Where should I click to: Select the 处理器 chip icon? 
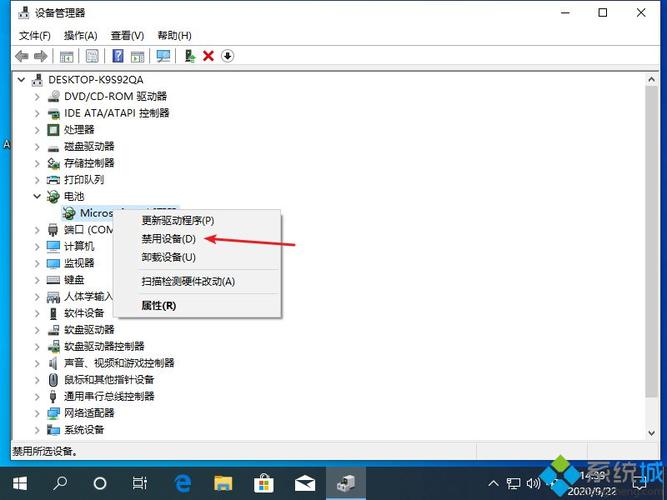53,130
